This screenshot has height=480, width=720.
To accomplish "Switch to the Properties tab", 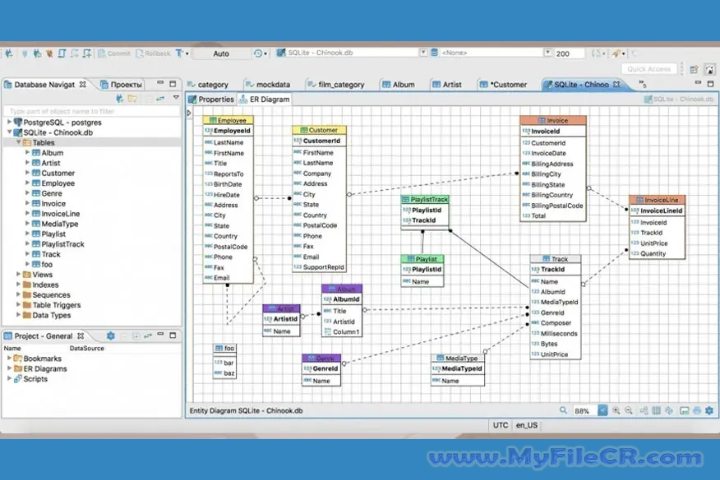I will point(211,100).
